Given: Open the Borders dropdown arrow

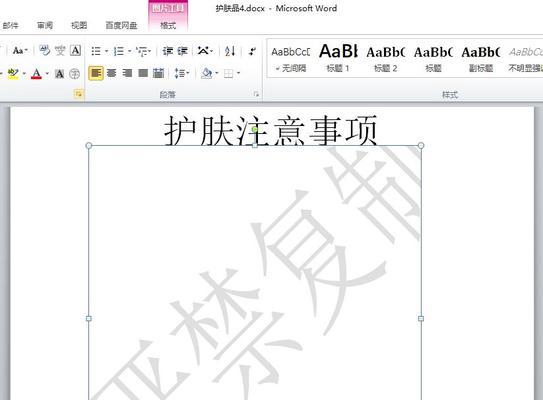Looking at the screenshot, I should (x=239, y=73).
